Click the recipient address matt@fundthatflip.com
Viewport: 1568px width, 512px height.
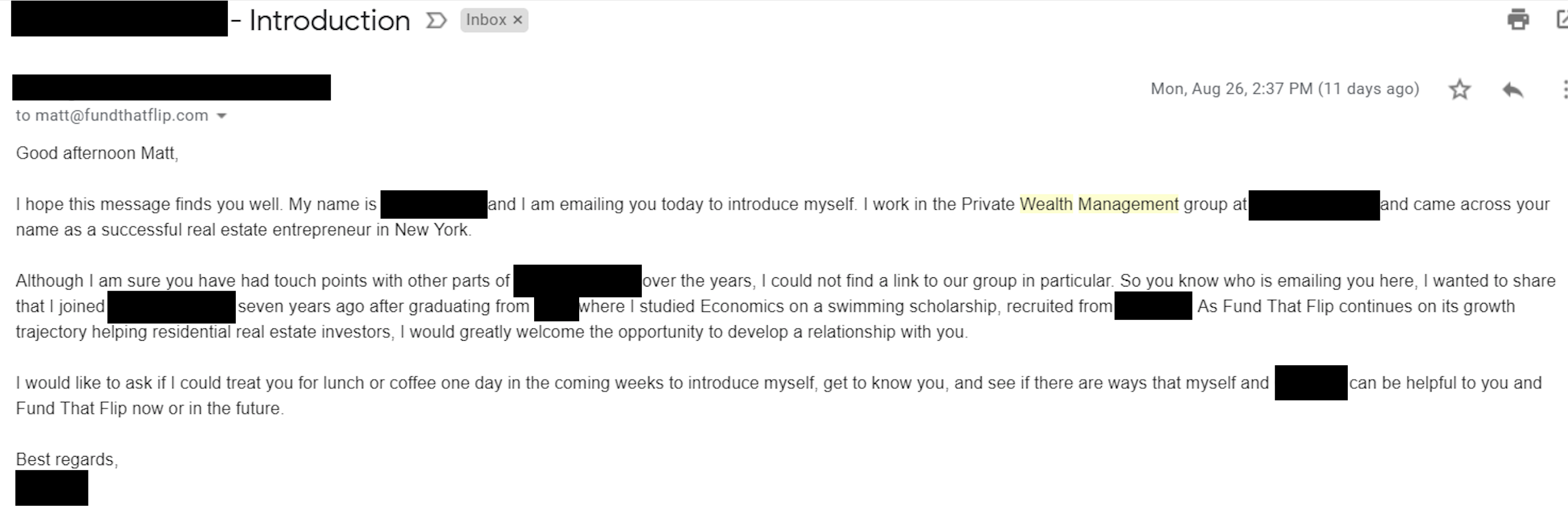[x=121, y=116]
